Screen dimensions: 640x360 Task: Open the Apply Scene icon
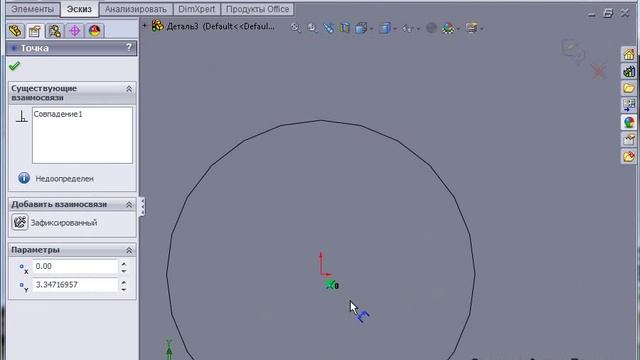(448, 28)
